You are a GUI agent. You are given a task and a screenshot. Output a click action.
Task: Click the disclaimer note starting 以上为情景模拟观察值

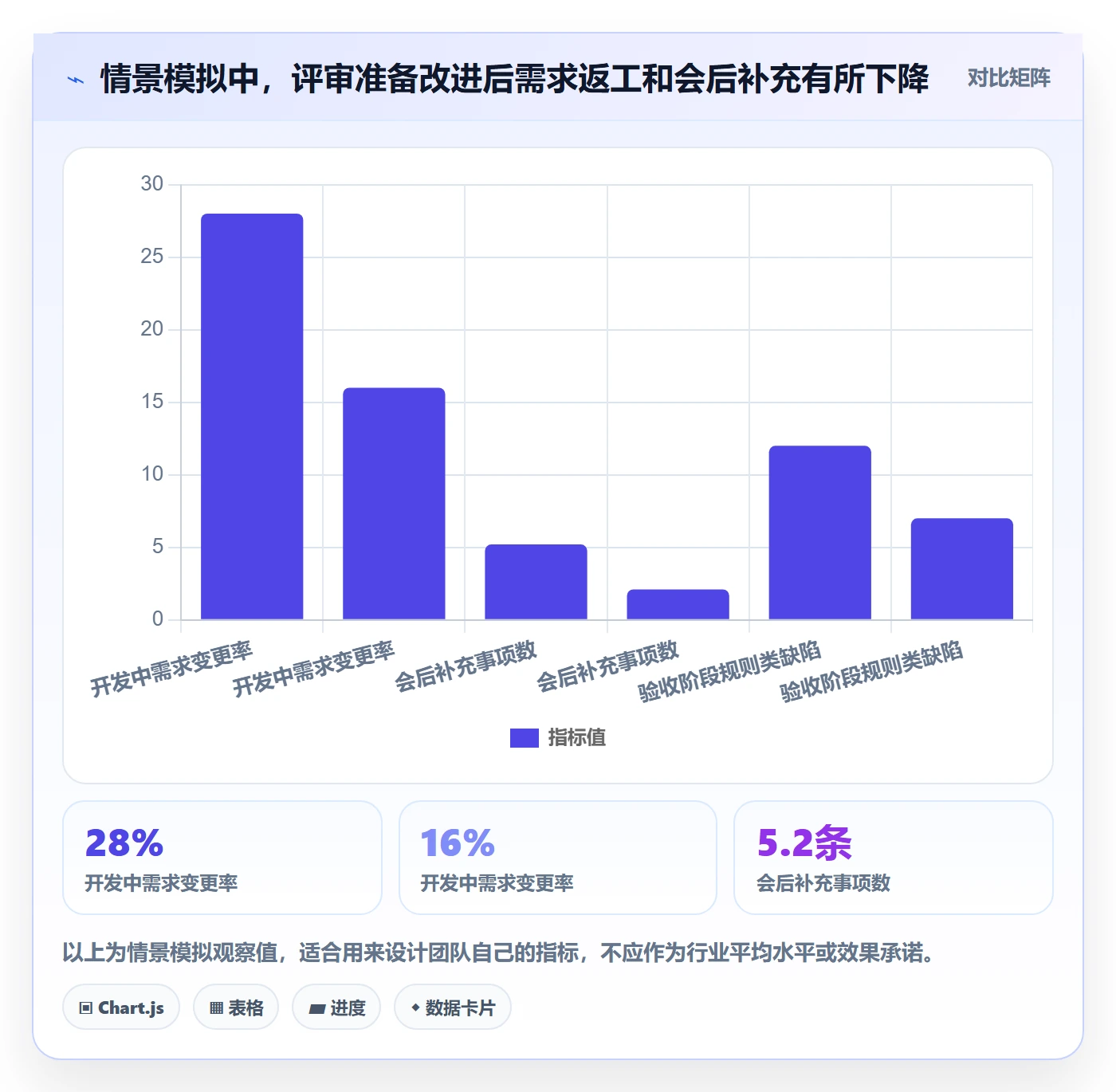coord(499,953)
